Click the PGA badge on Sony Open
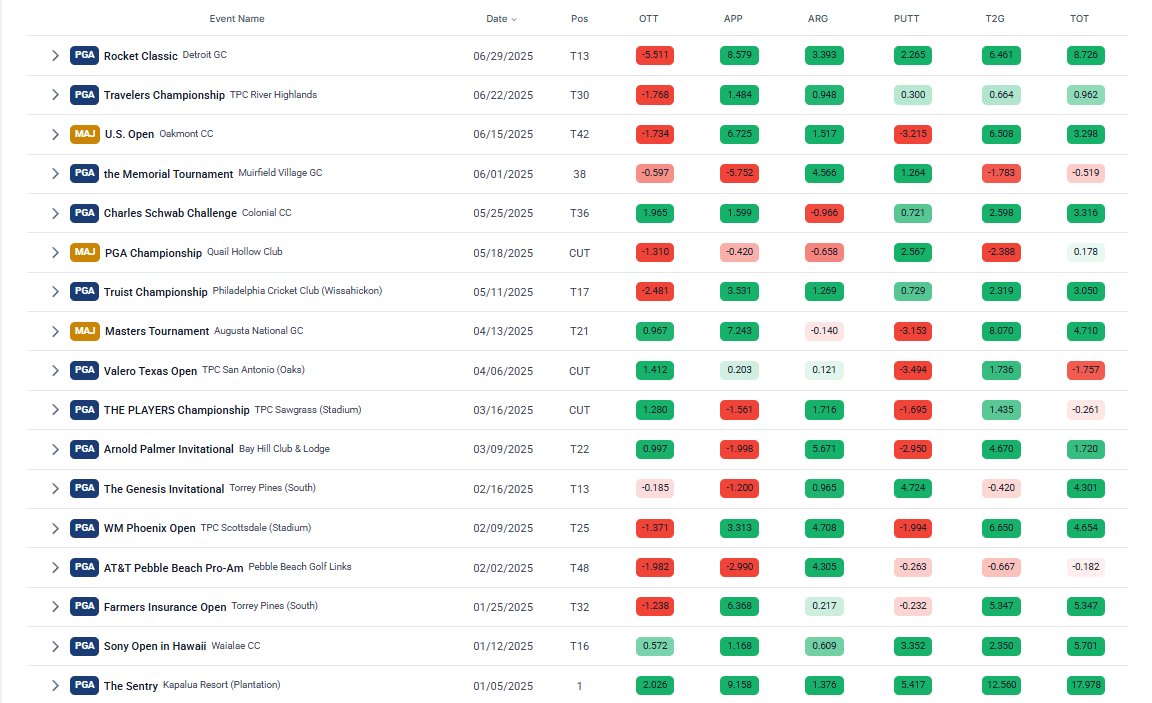The image size is (1152, 703). pos(84,646)
